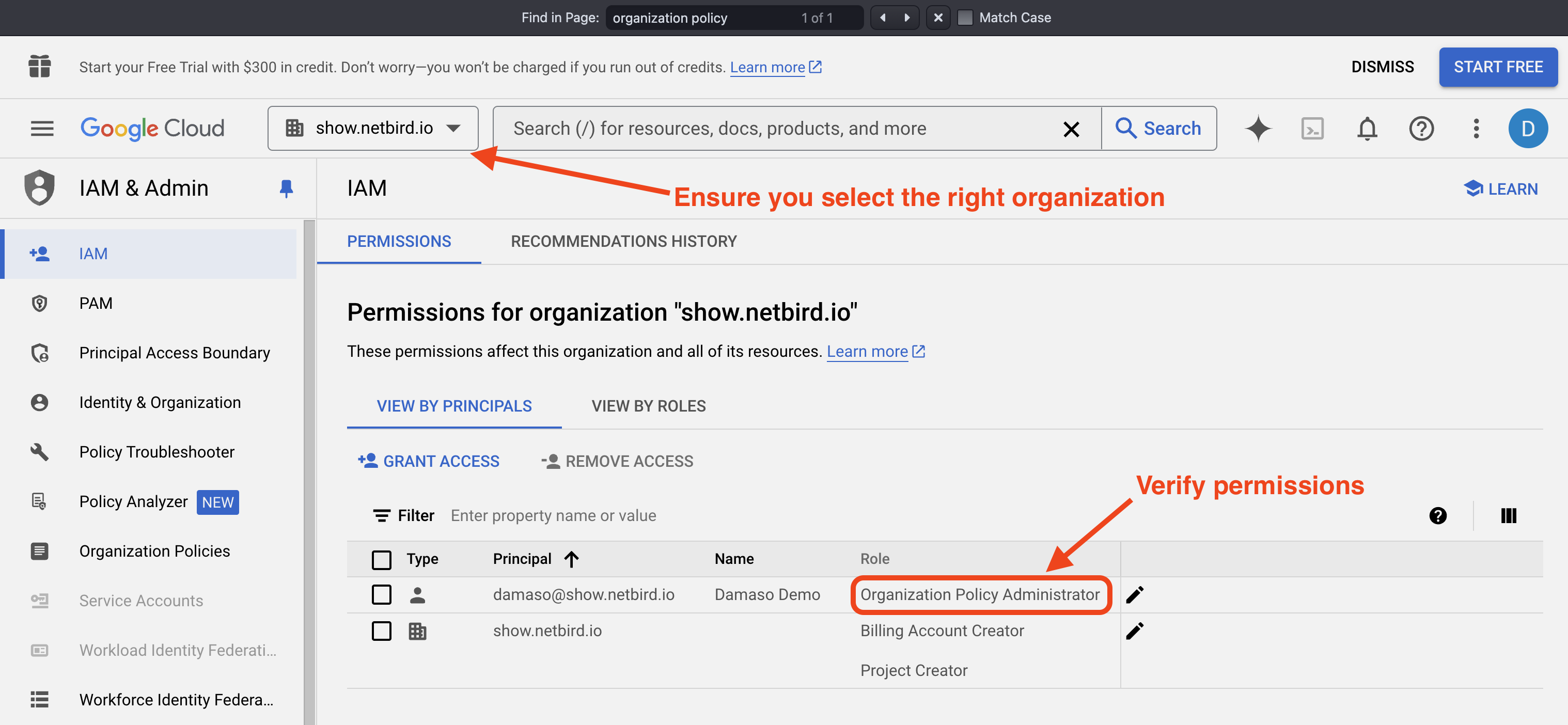Check the first row checkbox in permissions table
1568x725 pixels.
(381, 594)
